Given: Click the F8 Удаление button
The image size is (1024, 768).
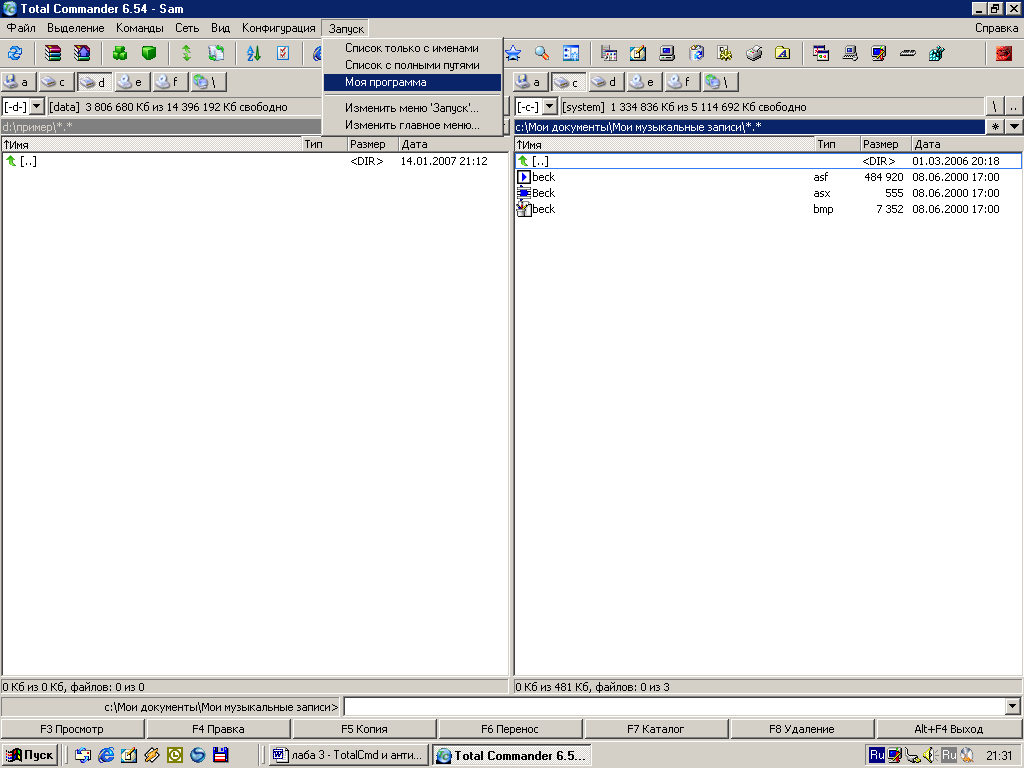Looking at the screenshot, I should [x=802, y=729].
